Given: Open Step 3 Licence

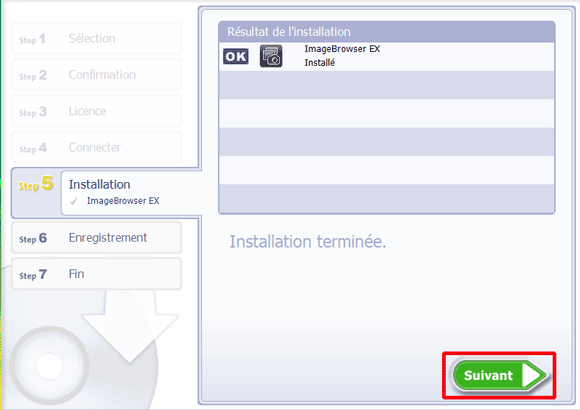Looking at the screenshot, I should coord(96,111).
